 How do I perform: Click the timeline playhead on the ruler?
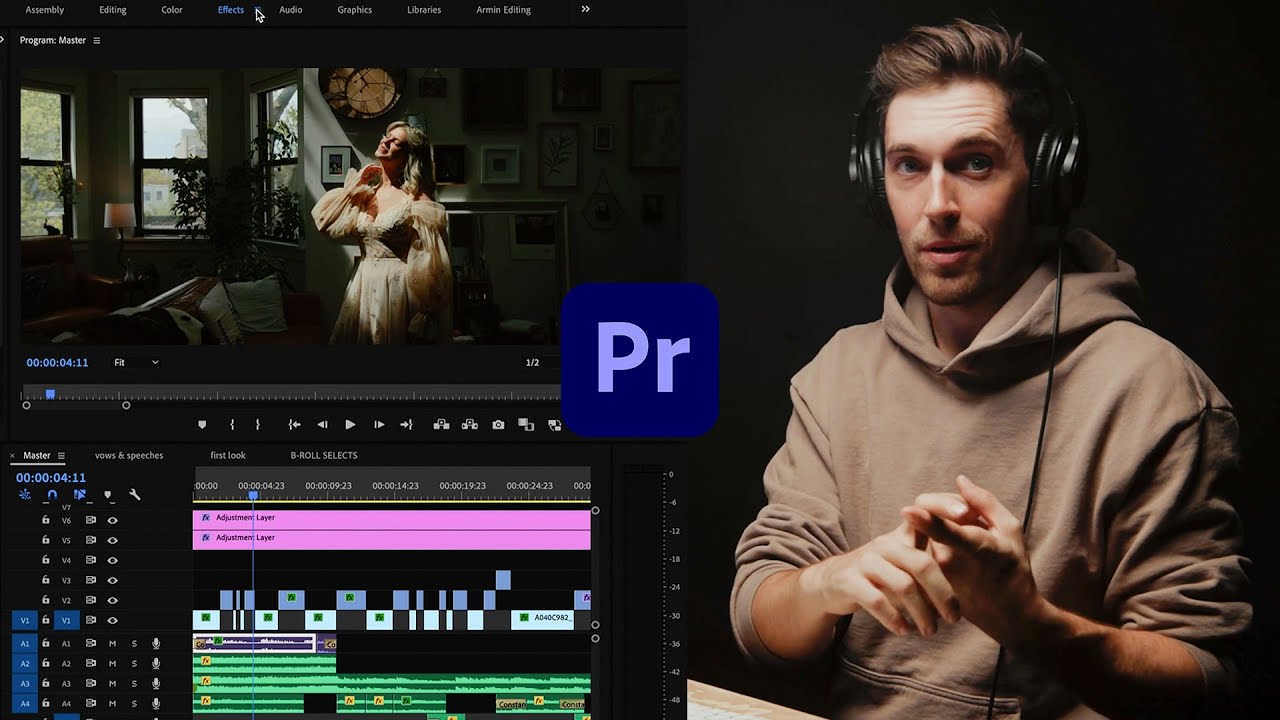(253, 495)
